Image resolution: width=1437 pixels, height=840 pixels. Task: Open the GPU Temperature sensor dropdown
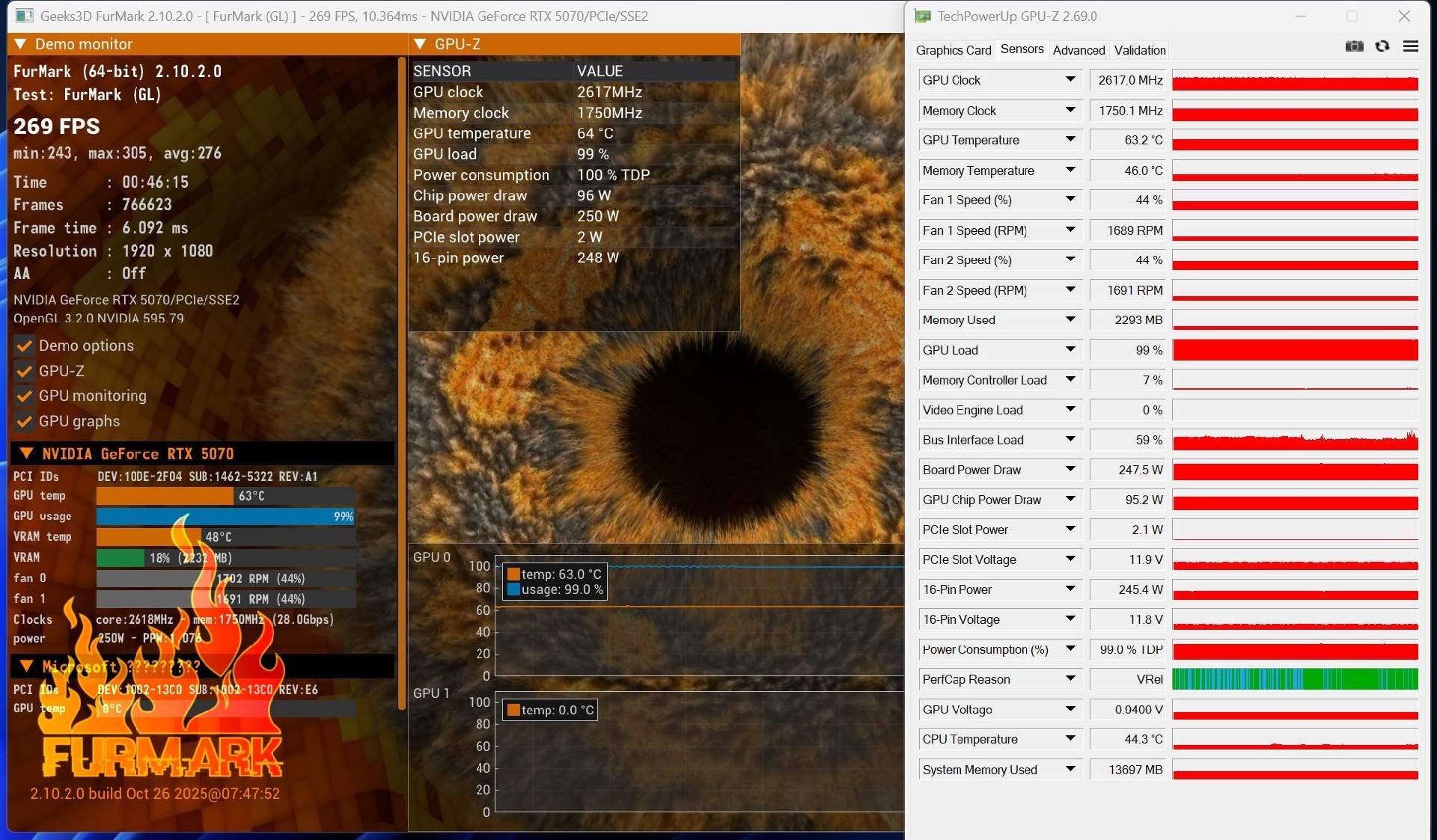[1070, 140]
